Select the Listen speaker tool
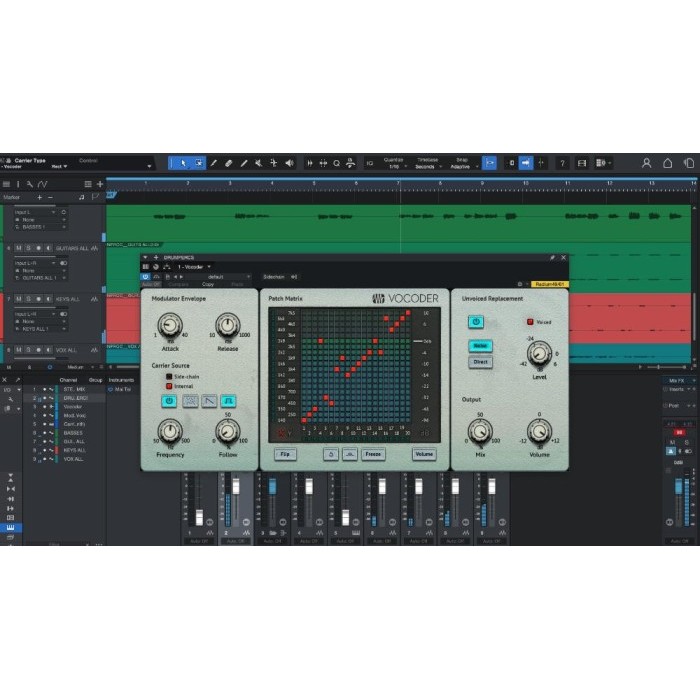This screenshot has width=700, height=700. (x=289, y=163)
